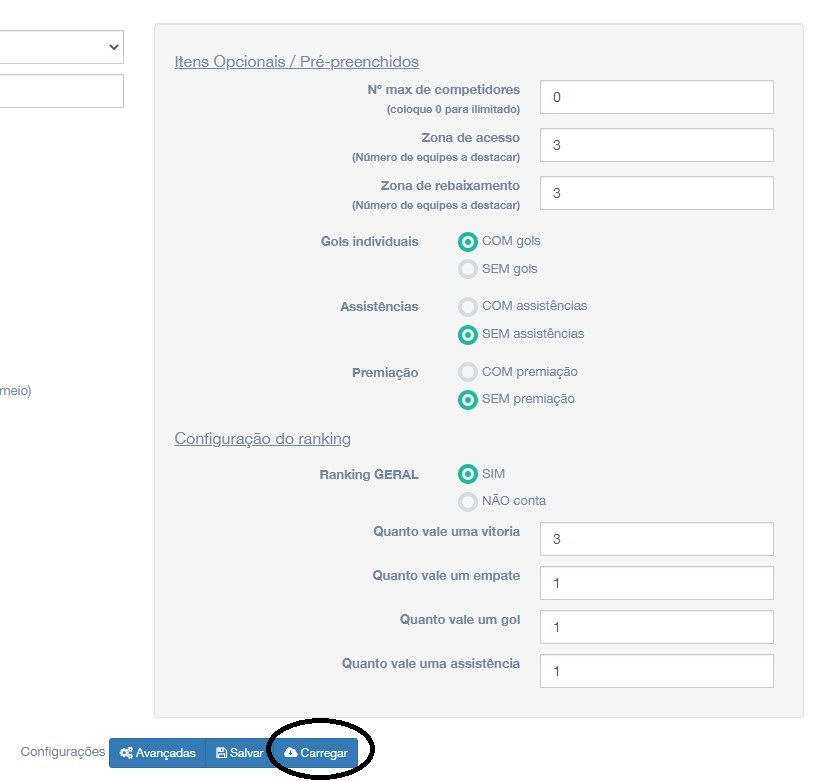
Task: Click the Zona de rebaixamento field
Action: [x=656, y=193]
